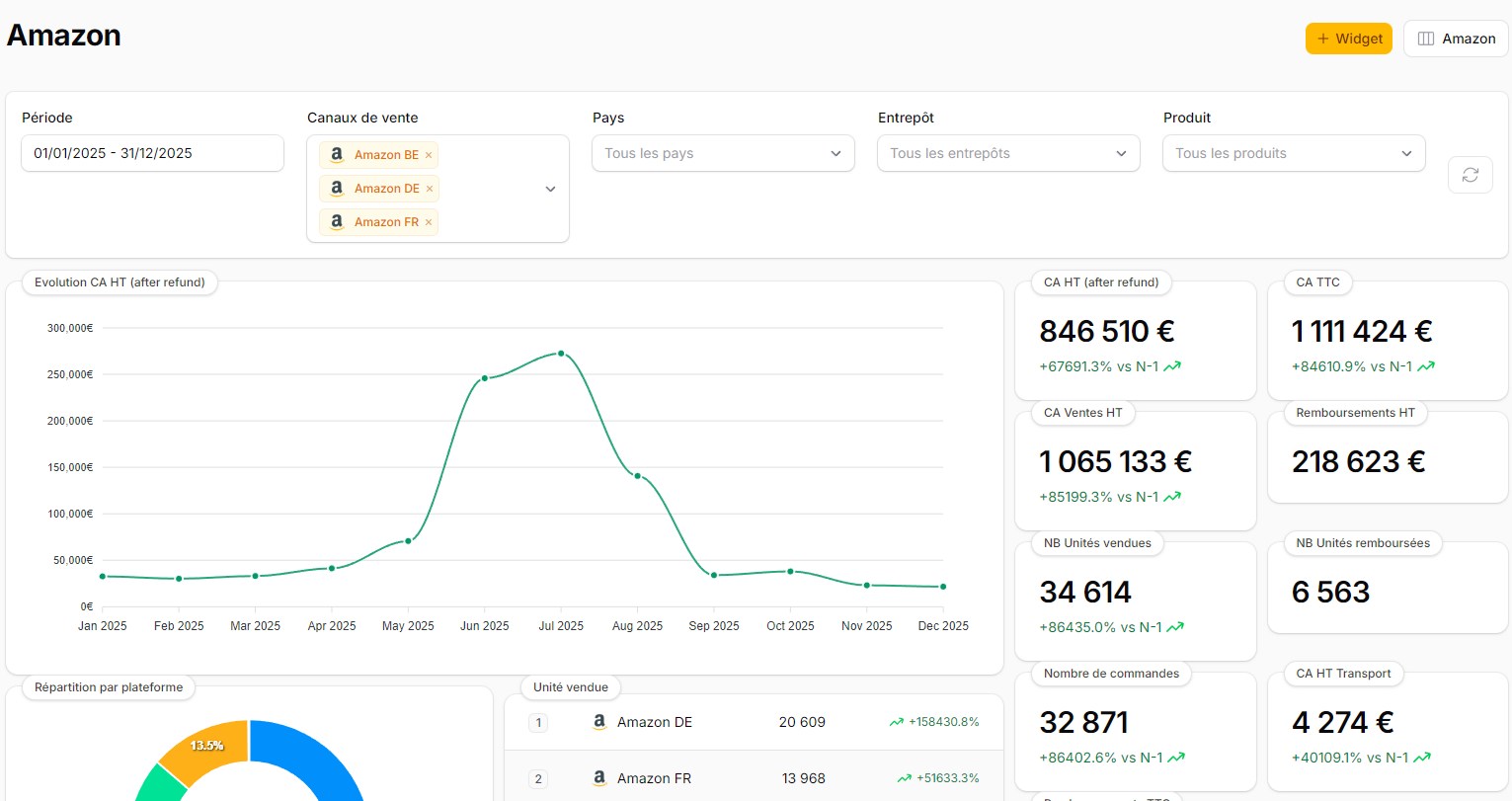The height and width of the screenshot is (801, 1512).
Task: Click the green arrow on the CA TTC card
Action: click(x=1425, y=365)
